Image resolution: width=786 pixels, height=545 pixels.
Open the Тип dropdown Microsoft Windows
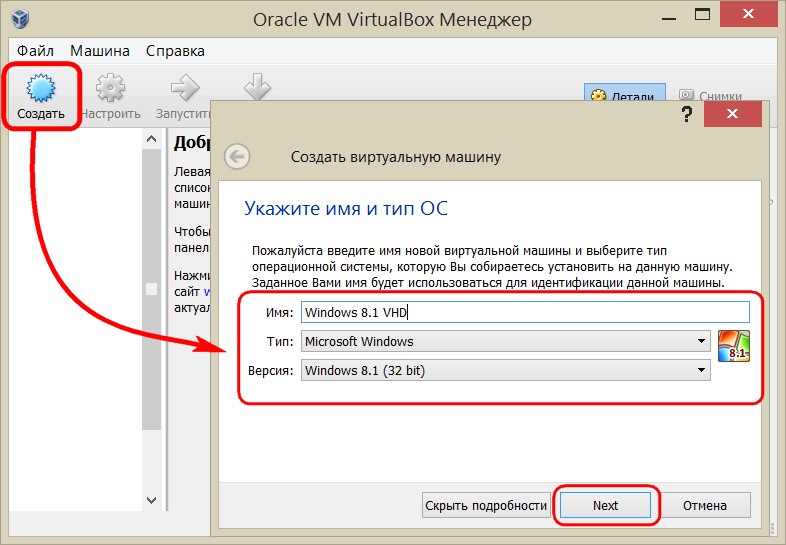click(x=505, y=341)
